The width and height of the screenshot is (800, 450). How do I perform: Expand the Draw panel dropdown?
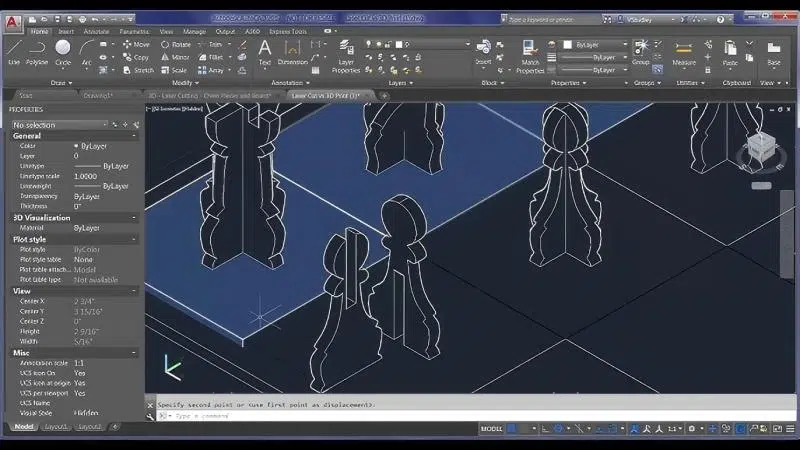coord(61,83)
